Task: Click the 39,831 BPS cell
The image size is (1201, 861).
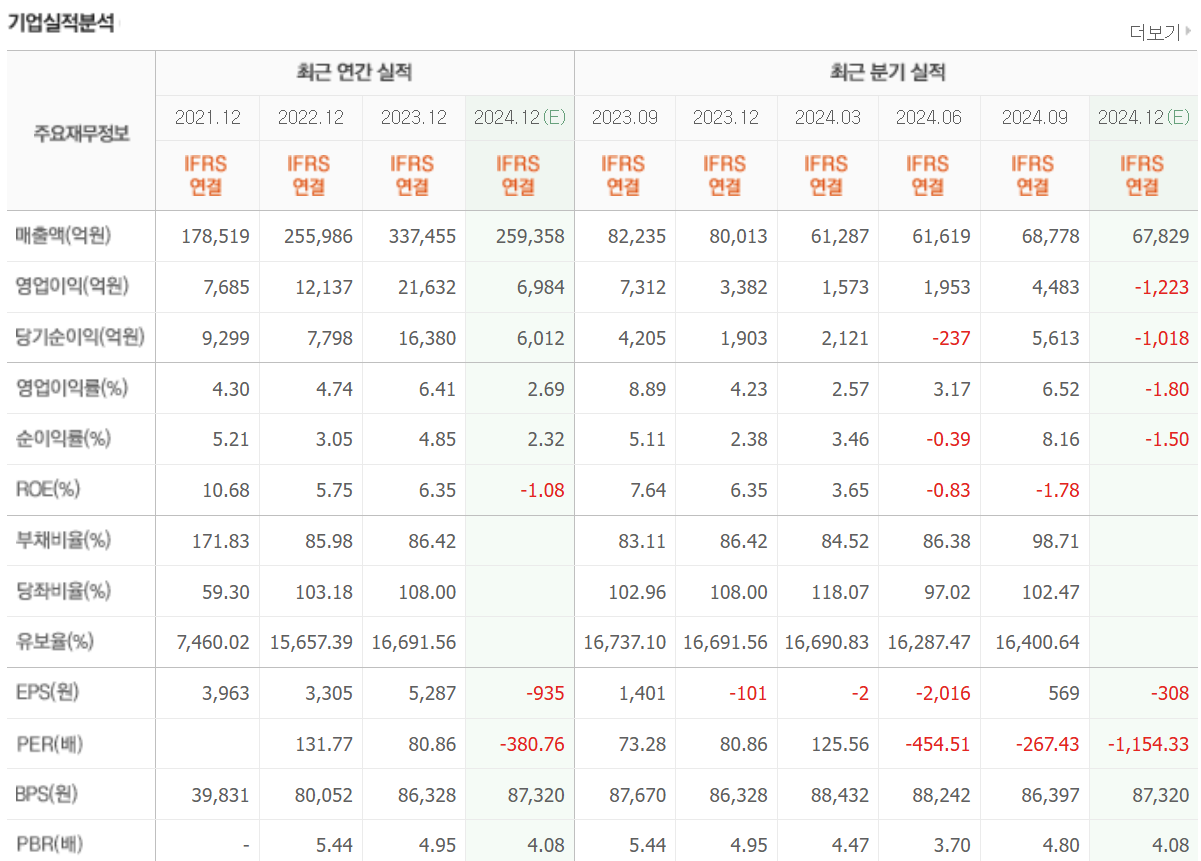Action: pos(221,796)
